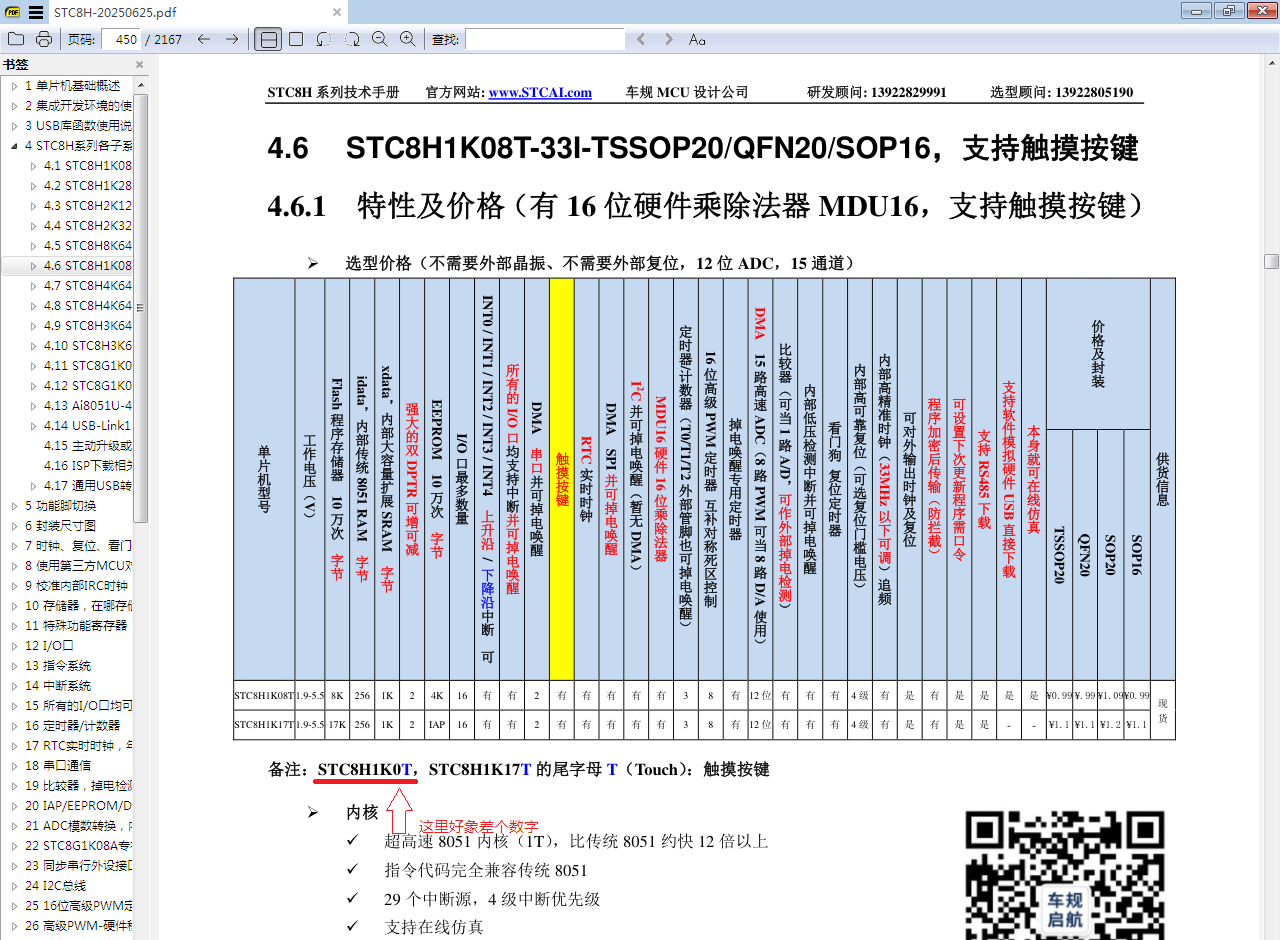Collapse bookmark 4 STC8H系列
This screenshot has width=1280, height=940.
[14, 146]
